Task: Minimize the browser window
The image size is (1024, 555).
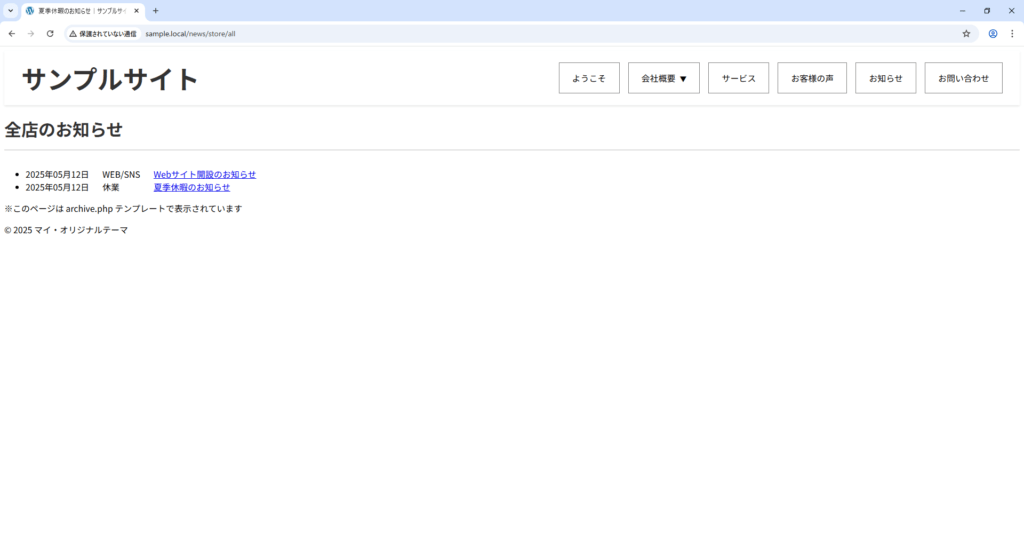Action: [962, 10]
